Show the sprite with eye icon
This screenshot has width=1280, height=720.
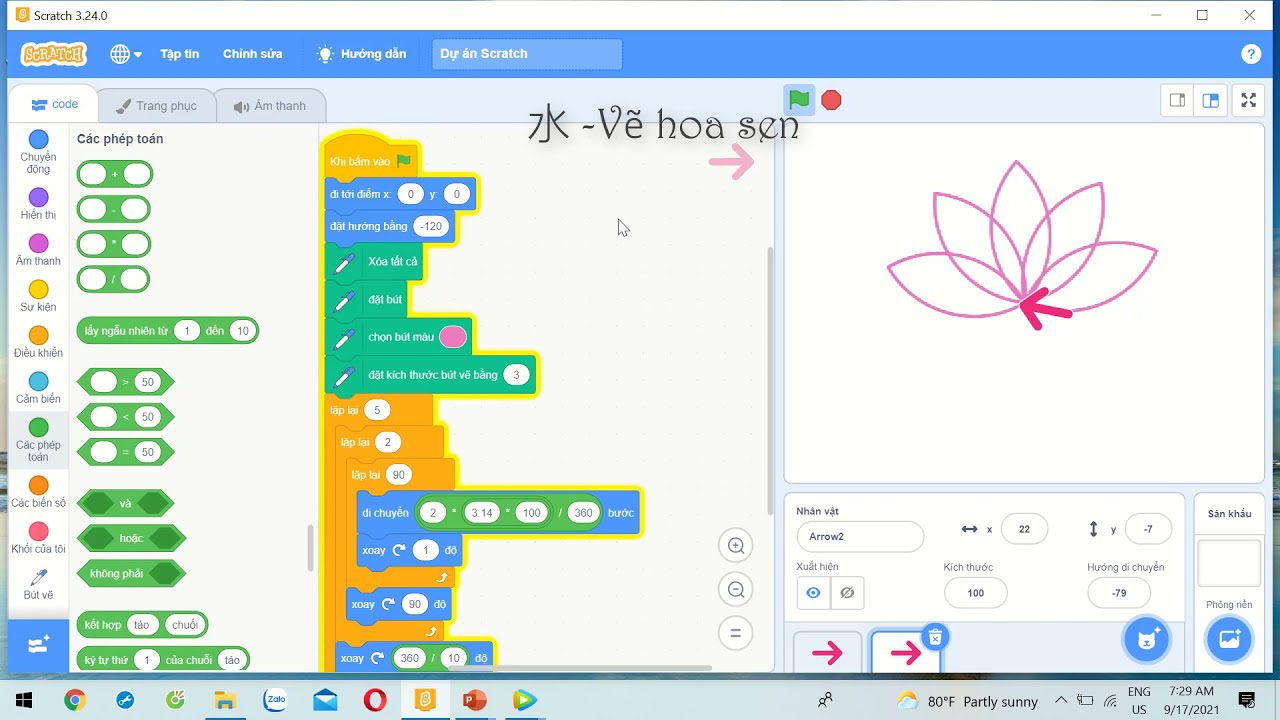[x=813, y=593]
